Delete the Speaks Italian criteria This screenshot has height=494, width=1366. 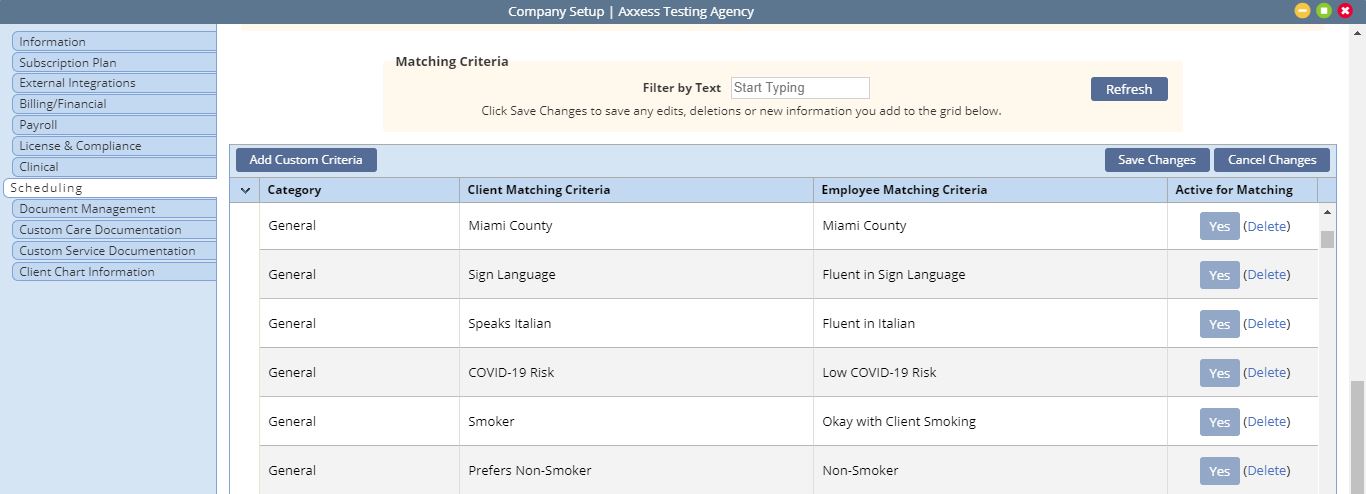(1267, 324)
